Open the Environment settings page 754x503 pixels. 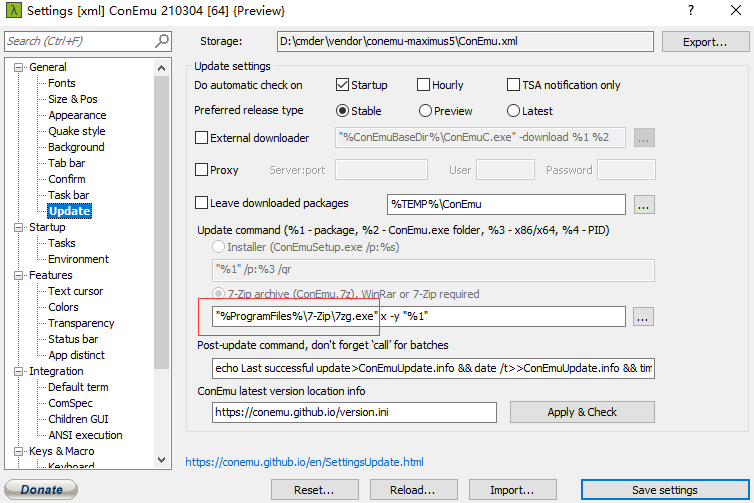[78, 259]
